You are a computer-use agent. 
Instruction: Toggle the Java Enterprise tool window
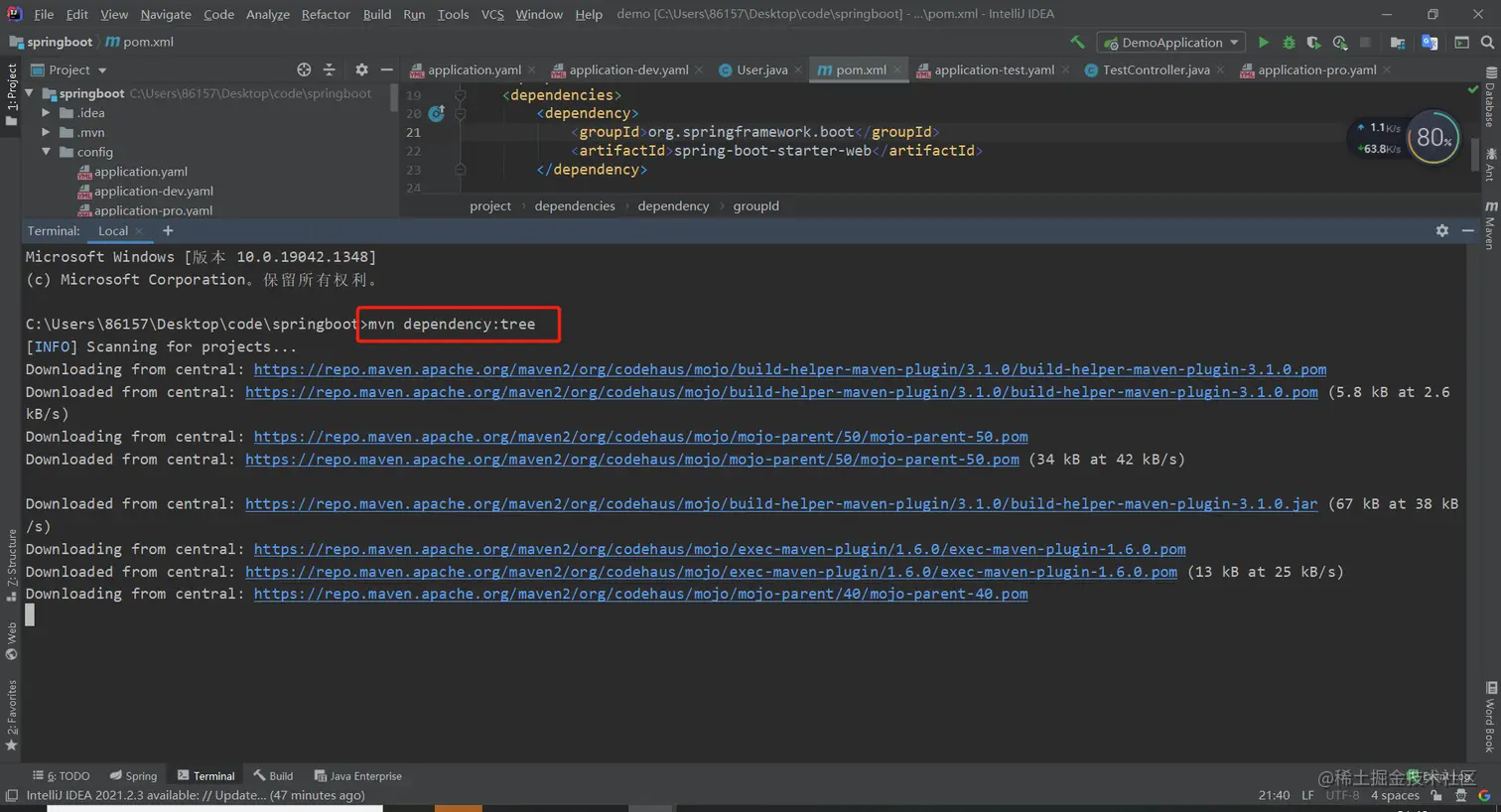[x=358, y=776]
